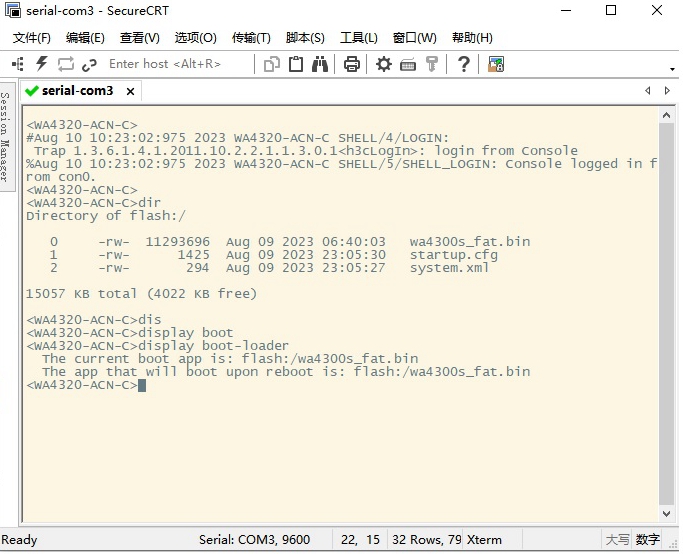Click the Quick Connect lightning icon

tap(42, 64)
